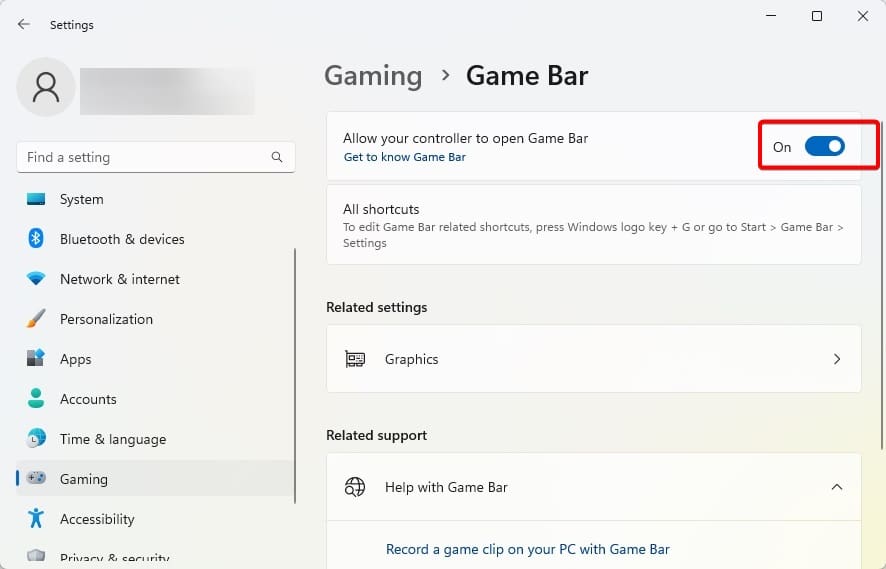The image size is (886, 569).
Task: Open Record a game clip help link
Action: [527, 549]
